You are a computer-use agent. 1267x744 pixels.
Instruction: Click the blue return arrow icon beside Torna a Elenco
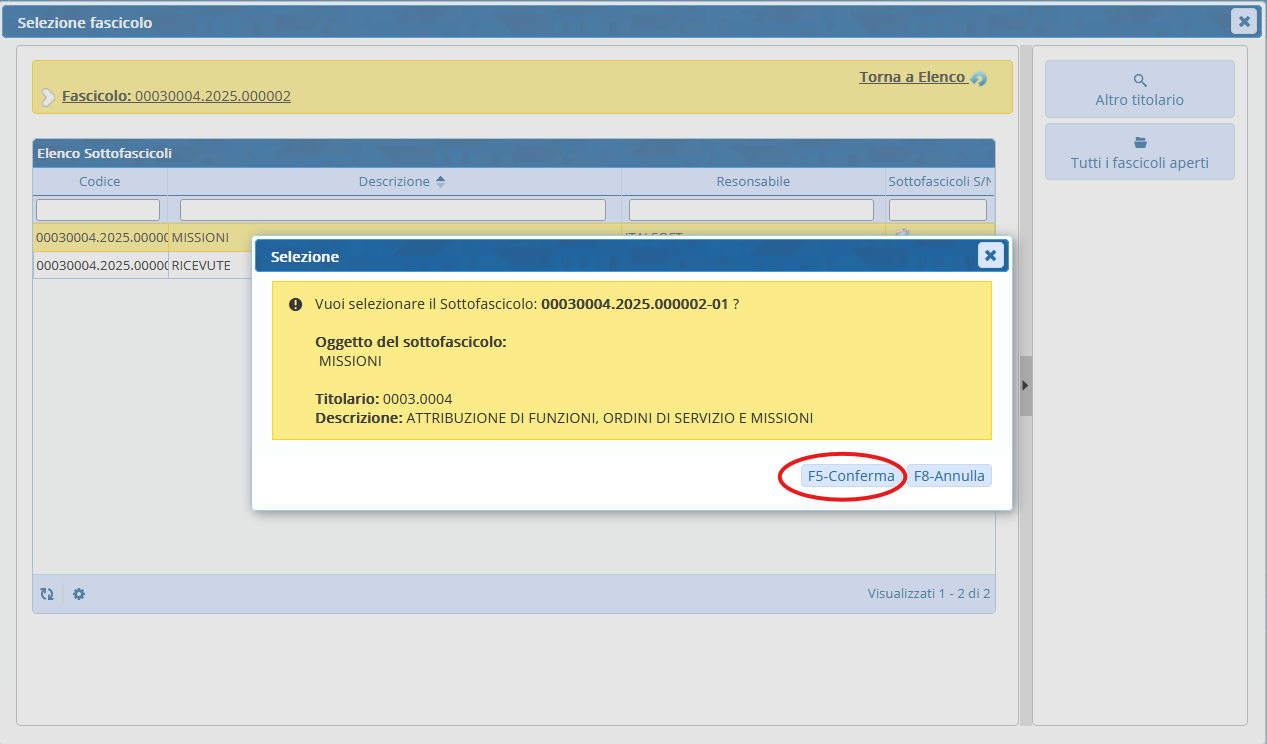[x=978, y=78]
